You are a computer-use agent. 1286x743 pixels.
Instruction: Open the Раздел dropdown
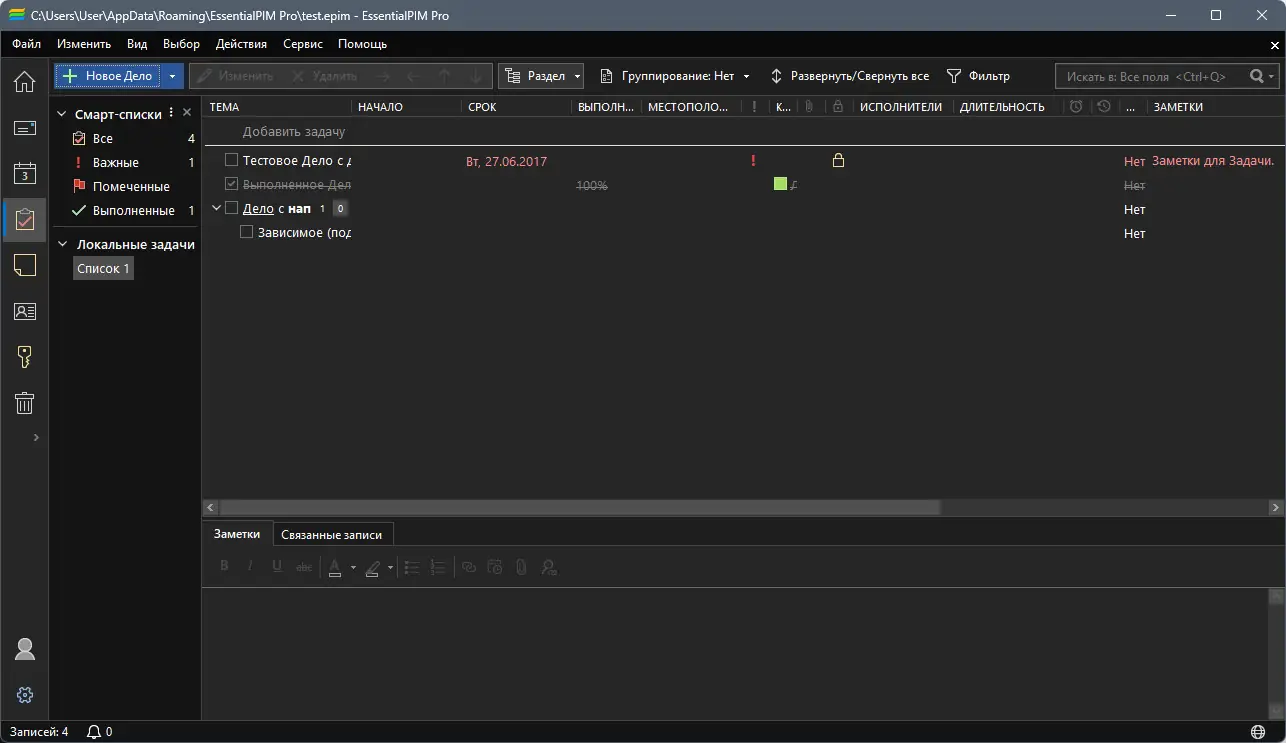[x=542, y=76]
